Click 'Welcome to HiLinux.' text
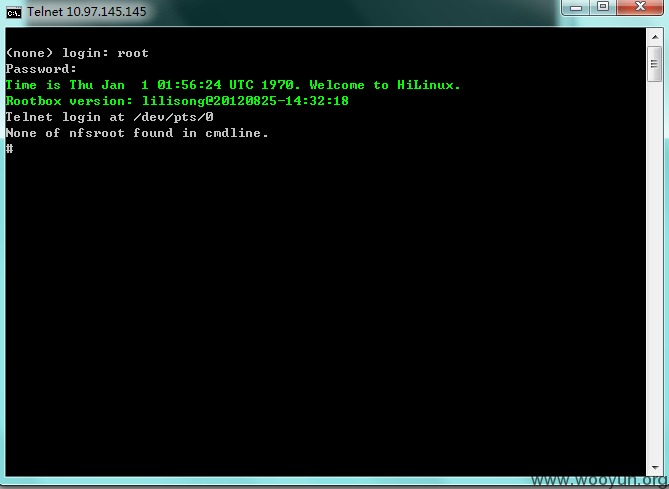 click(x=384, y=85)
